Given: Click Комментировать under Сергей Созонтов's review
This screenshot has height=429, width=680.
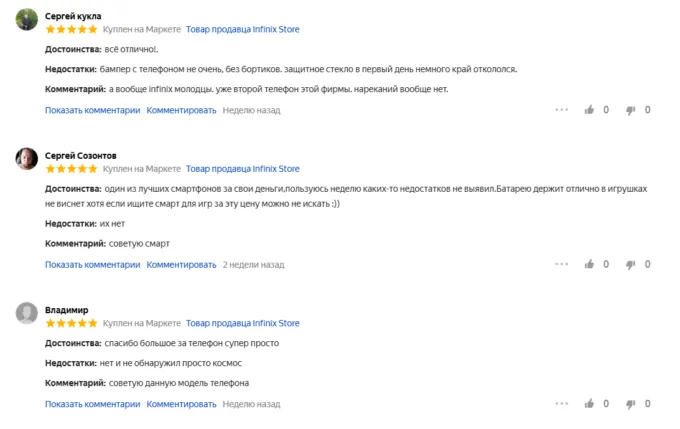Looking at the screenshot, I should [x=181, y=265].
